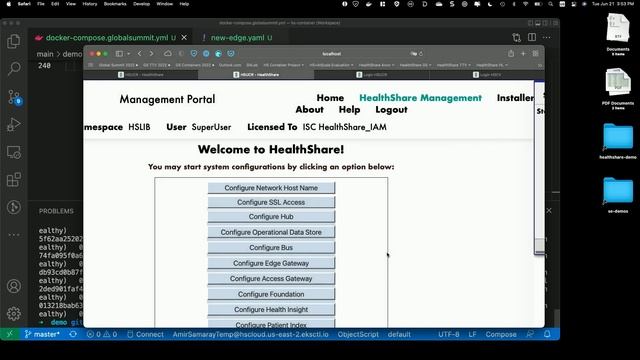The image size is (640, 360).
Task: Select the PROBLEMS panel tab
Action: click(x=56, y=211)
